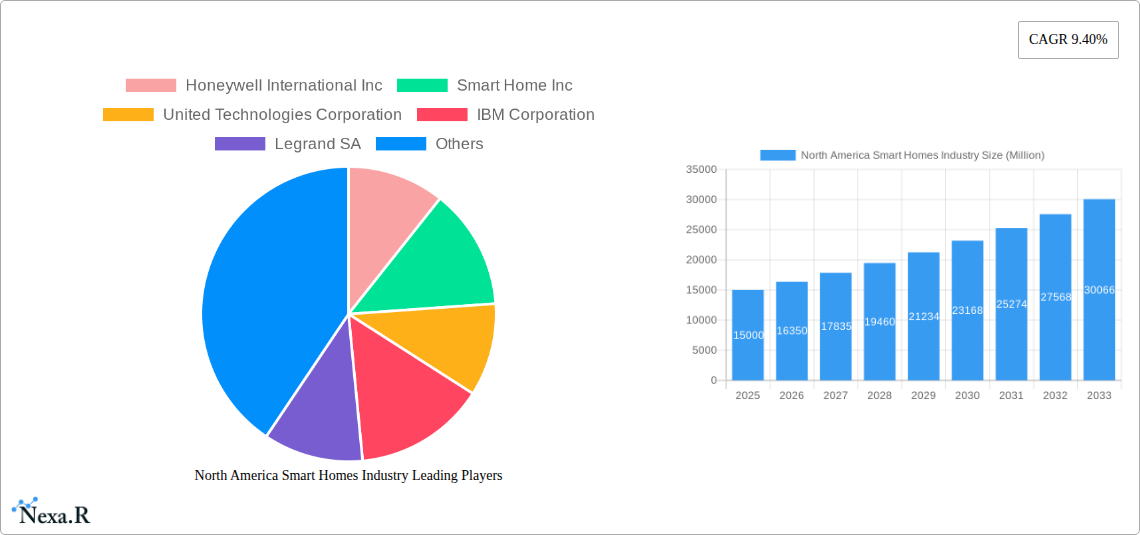
Task: Click North America Smart Homes Industry Size label
Action: pyautogui.click(x=923, y=155)
